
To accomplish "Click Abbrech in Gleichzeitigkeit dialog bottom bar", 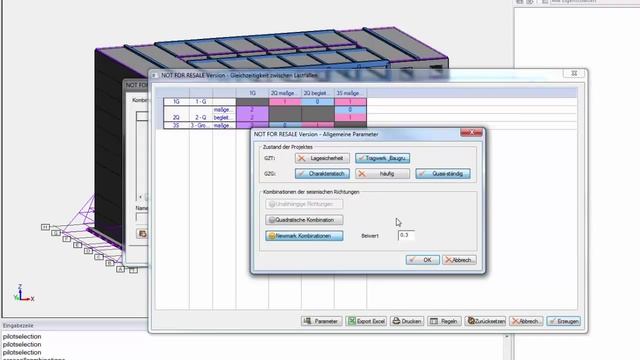I will (x=526, y=321).
